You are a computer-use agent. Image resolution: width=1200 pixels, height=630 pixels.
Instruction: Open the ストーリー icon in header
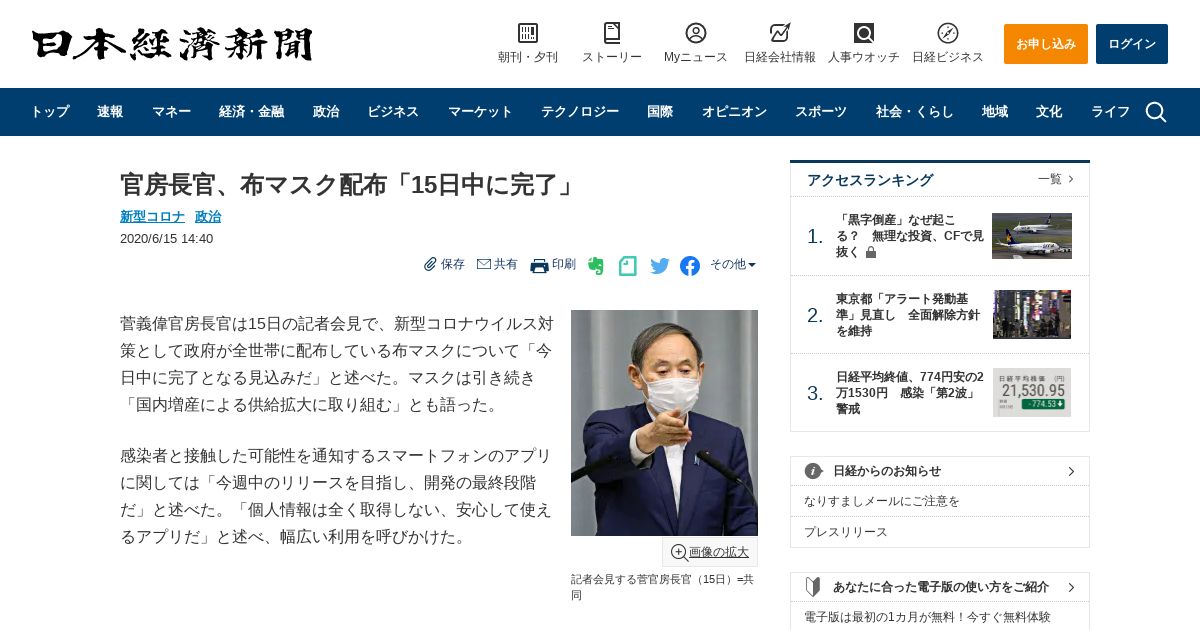pos(612,33)
